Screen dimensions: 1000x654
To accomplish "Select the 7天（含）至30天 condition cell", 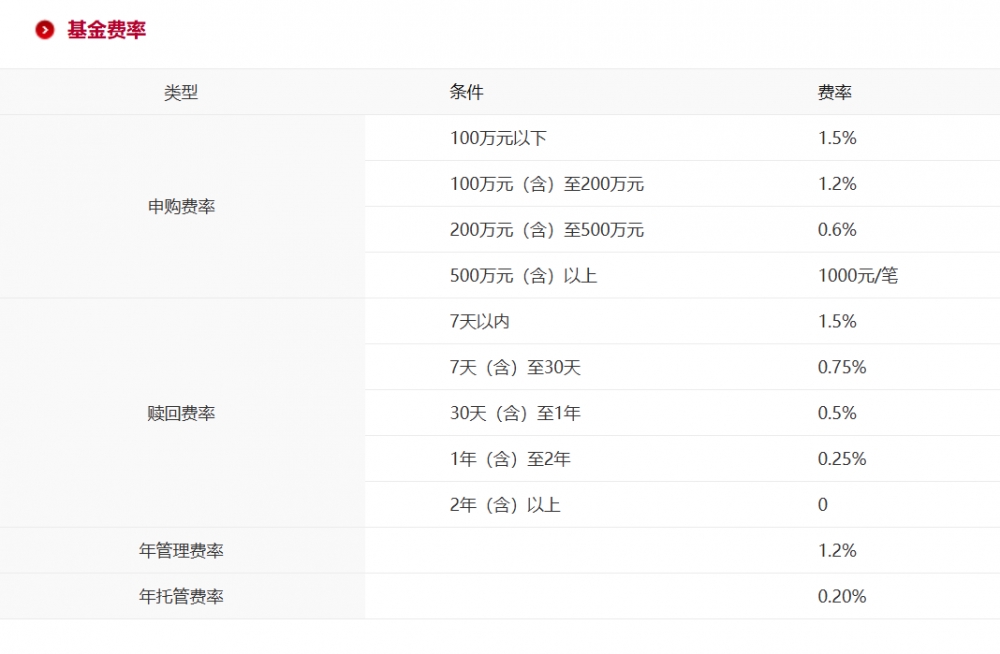I will click(x=519, y=367).
